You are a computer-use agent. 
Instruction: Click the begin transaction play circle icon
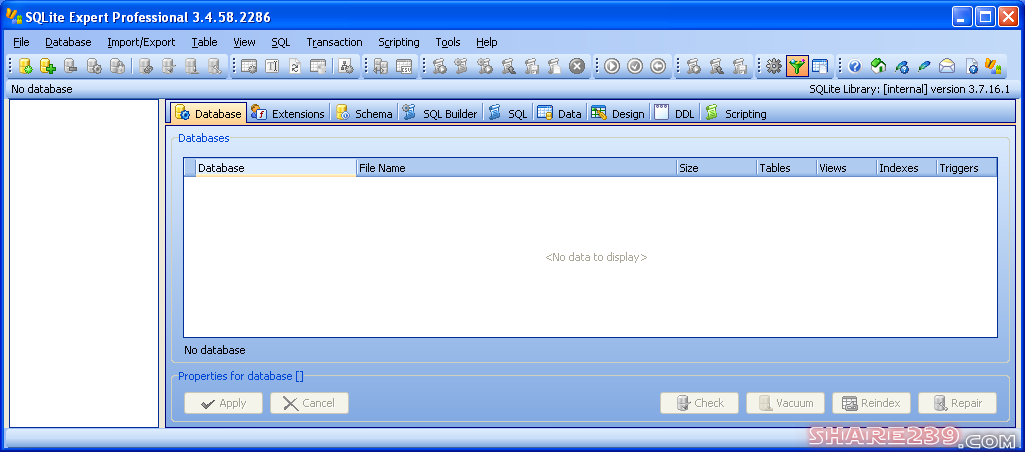(612, 66)
